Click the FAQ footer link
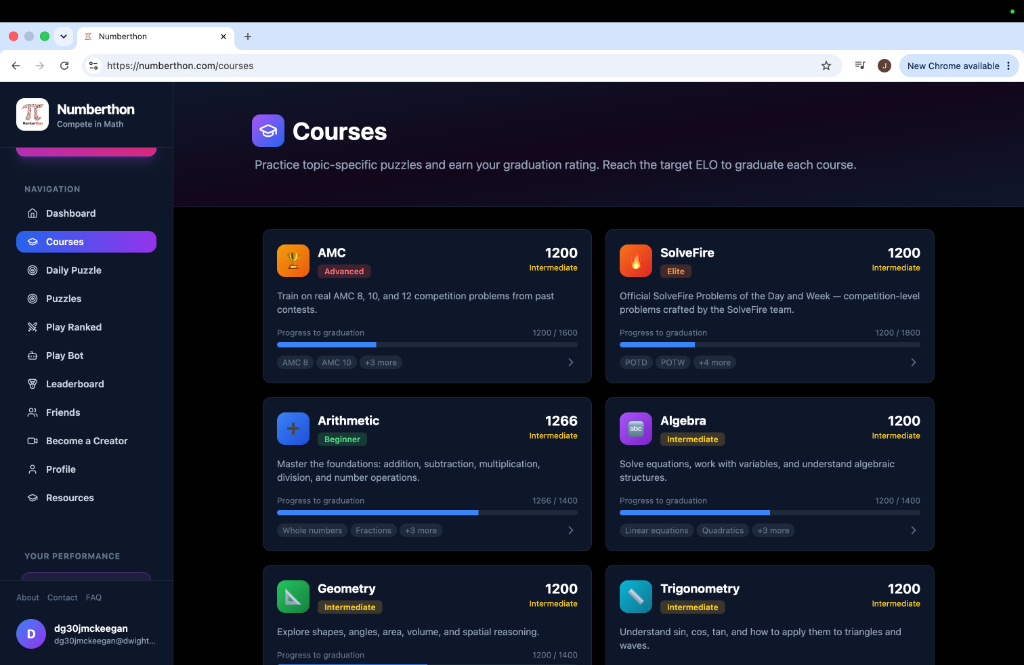 pos(93,598)
